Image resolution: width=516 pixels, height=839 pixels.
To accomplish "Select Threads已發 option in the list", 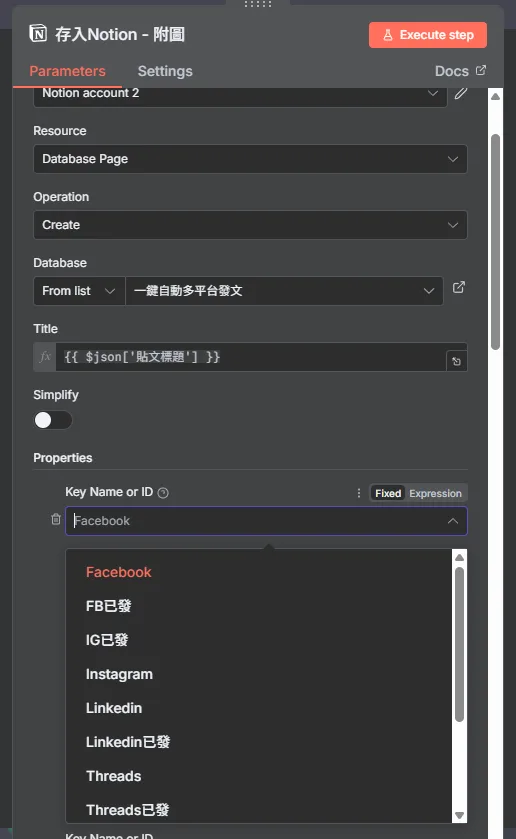I will click(259, 810).
